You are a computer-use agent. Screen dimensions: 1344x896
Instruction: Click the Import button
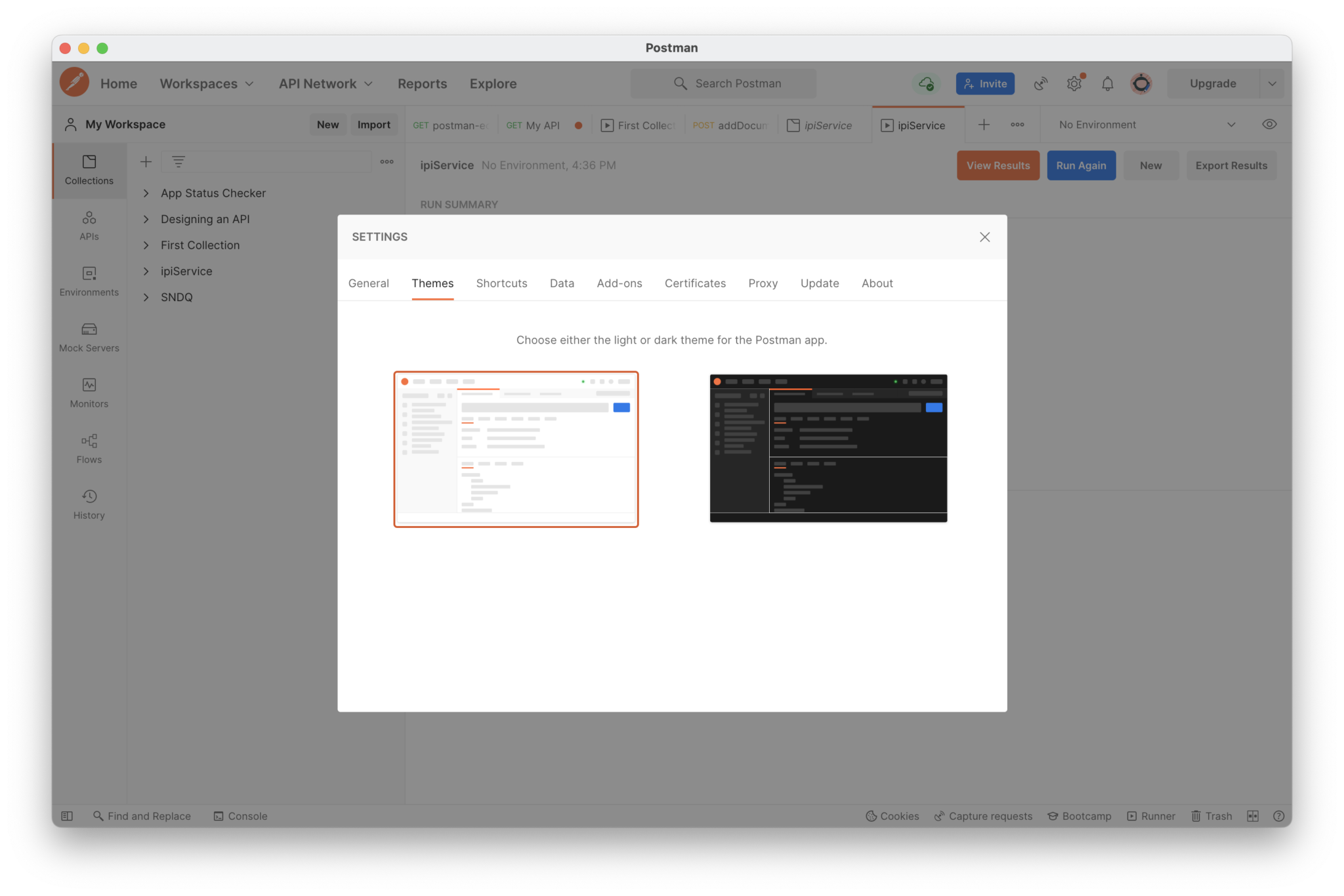point(373,124)
